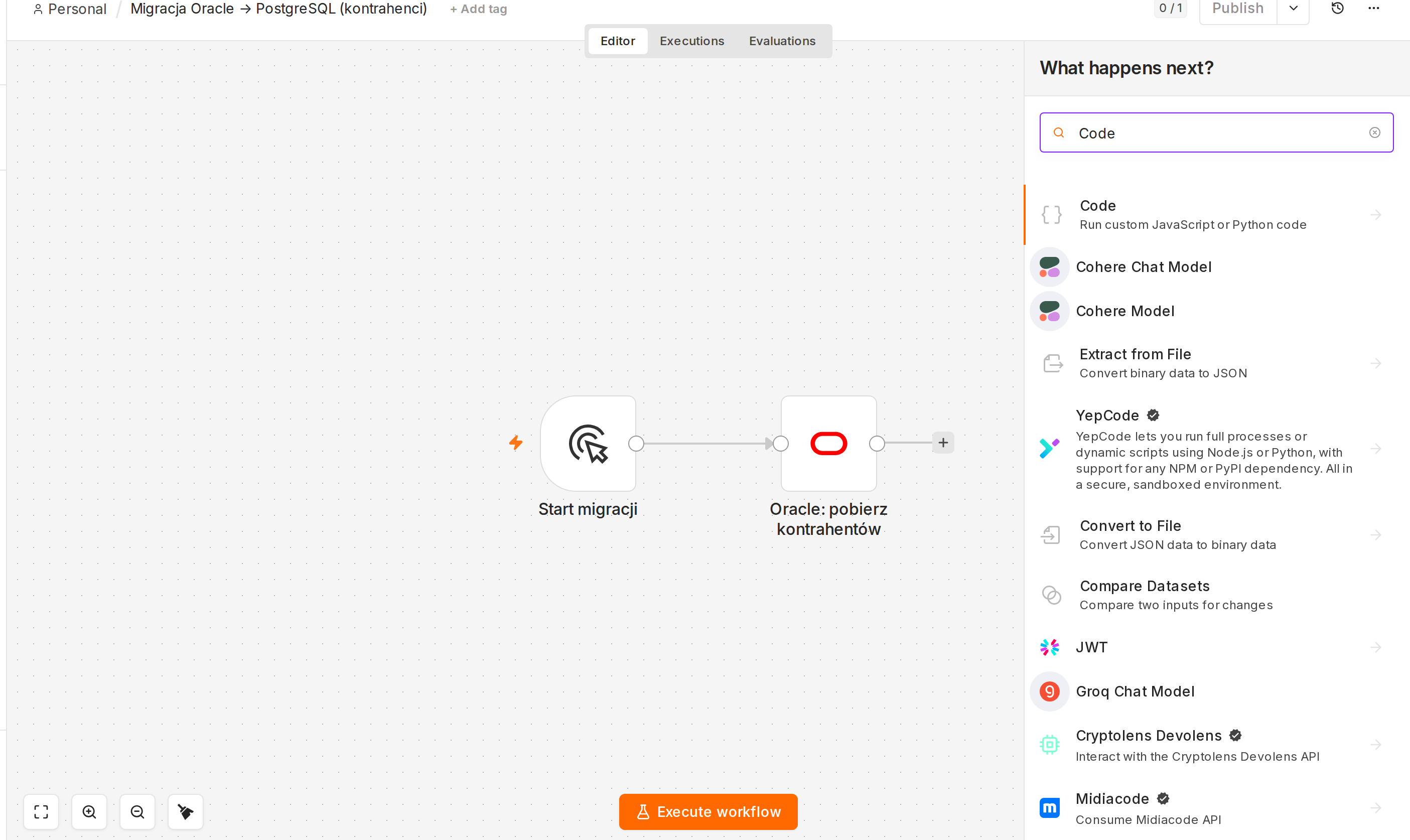Fit workflow to view with zoom-to-fit icon
Viewport: 1410px width, 840px height.
[41, 812]
